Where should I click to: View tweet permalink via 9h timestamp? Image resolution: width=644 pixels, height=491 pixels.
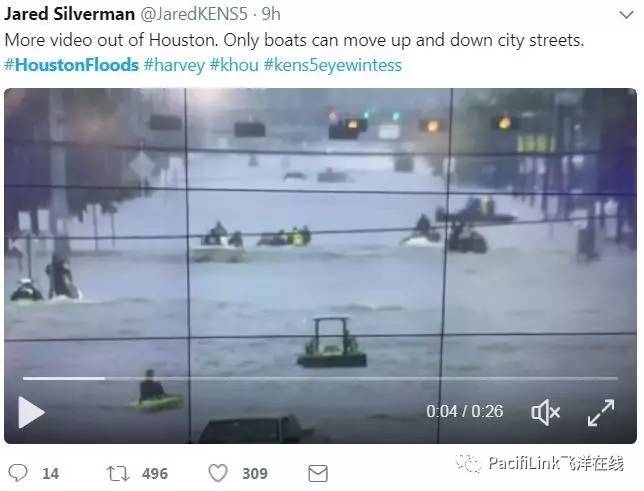click(x=271, y=14)
